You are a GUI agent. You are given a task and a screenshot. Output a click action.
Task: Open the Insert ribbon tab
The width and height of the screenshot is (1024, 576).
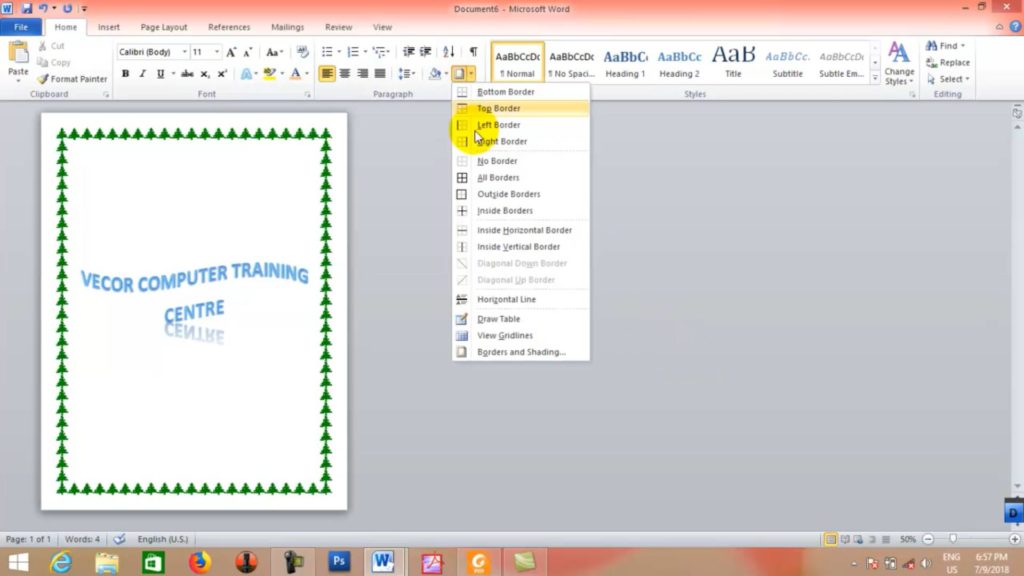pos(108,27)
